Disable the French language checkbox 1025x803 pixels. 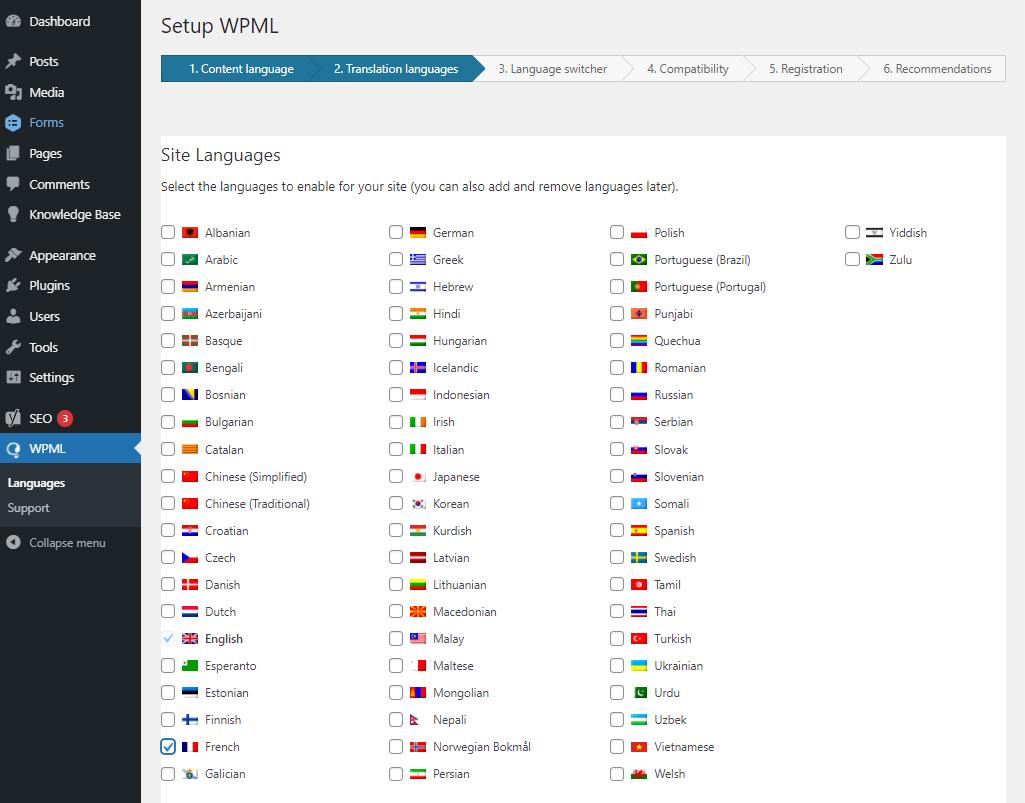point(167,746)
